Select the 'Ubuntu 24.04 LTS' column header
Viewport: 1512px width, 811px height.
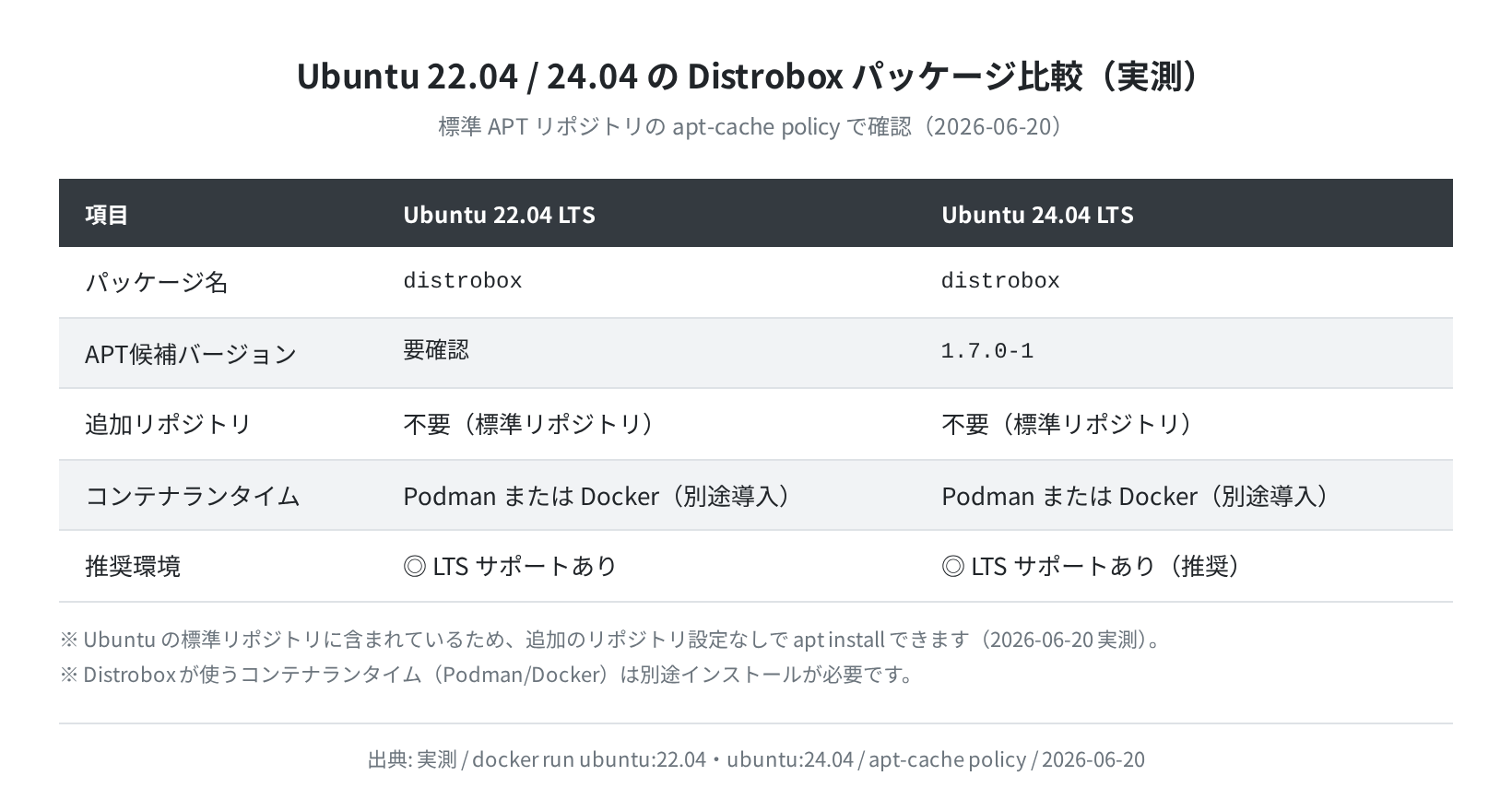click(x=1037, y=215)
